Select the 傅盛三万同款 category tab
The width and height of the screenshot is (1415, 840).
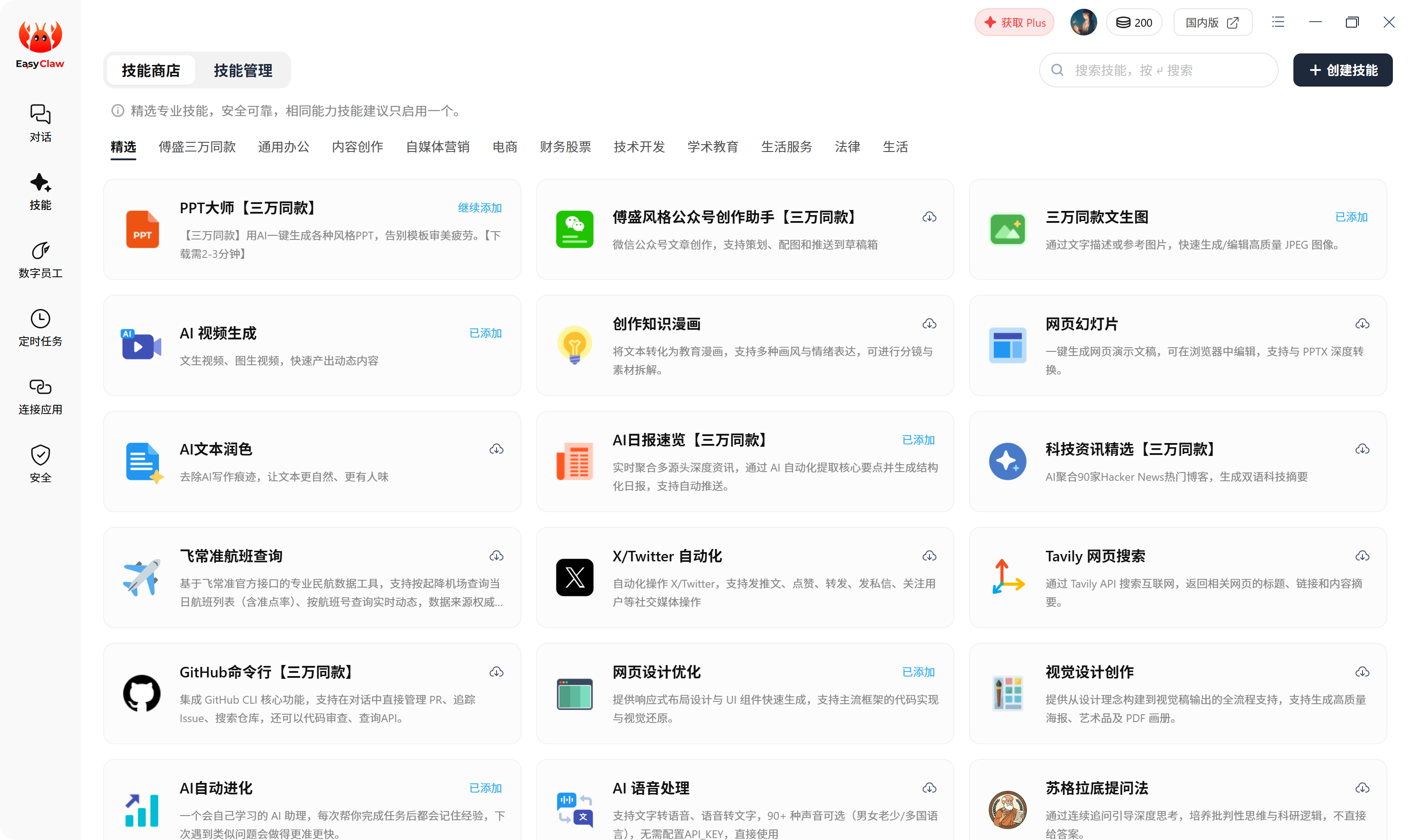(197, 146)
